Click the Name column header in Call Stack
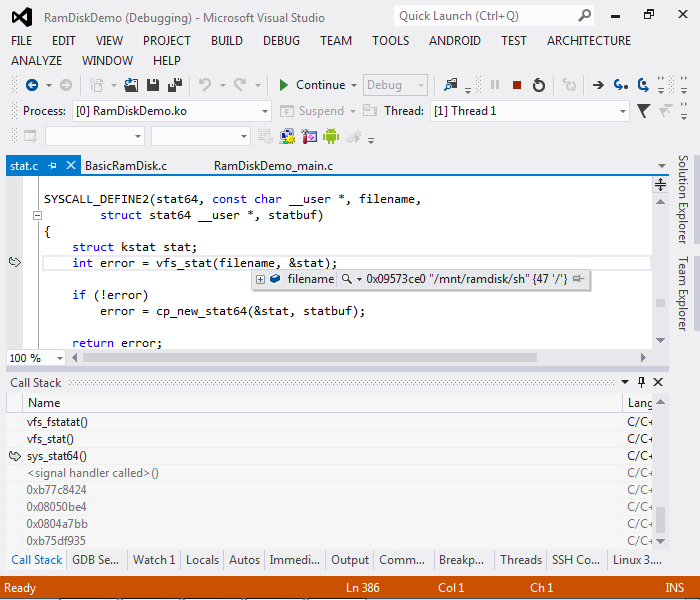The height and width of the screenshot is (600, 700). (322, 403)
